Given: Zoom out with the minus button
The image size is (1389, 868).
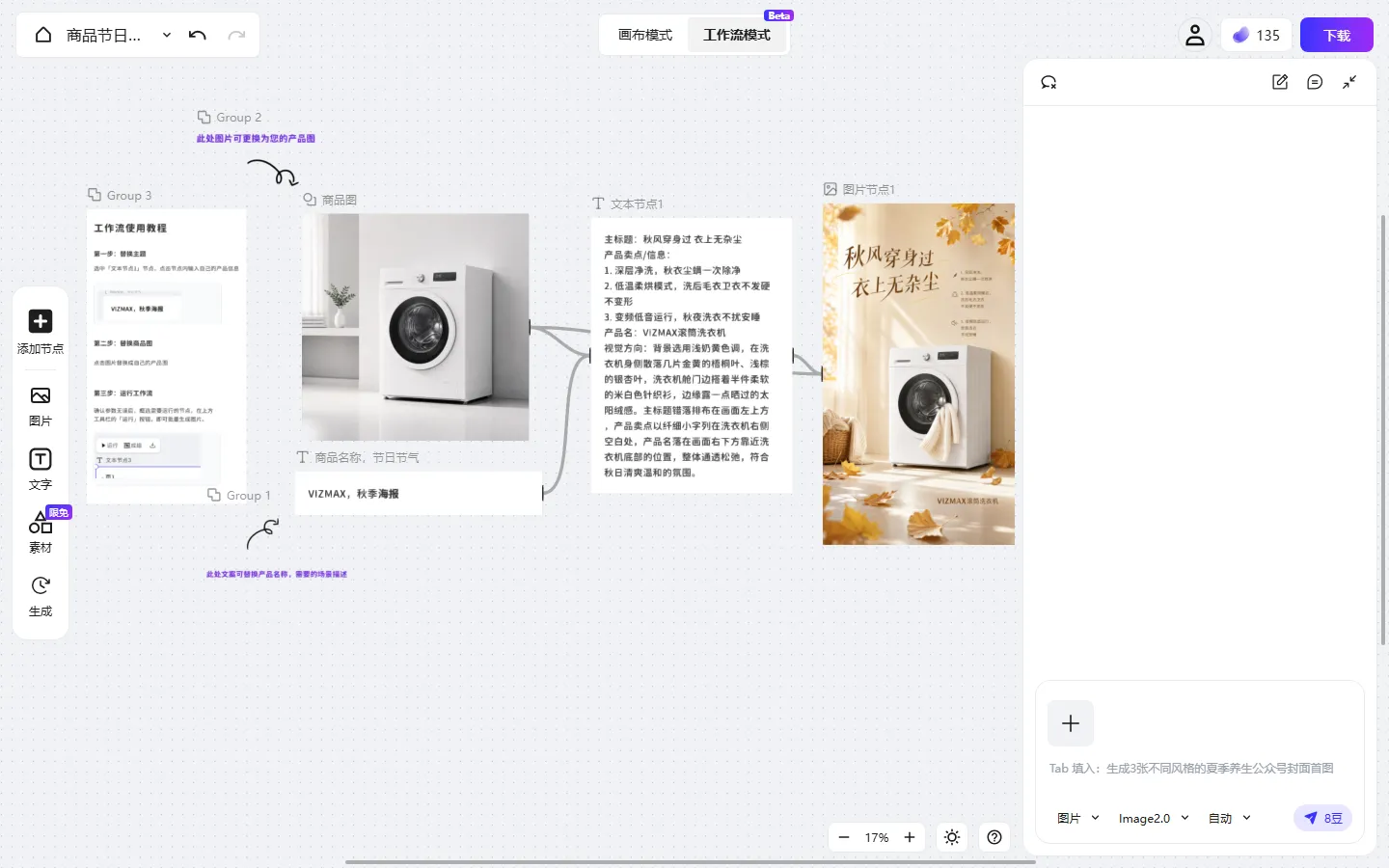Looking at the screenshot, I should point(844,837).
